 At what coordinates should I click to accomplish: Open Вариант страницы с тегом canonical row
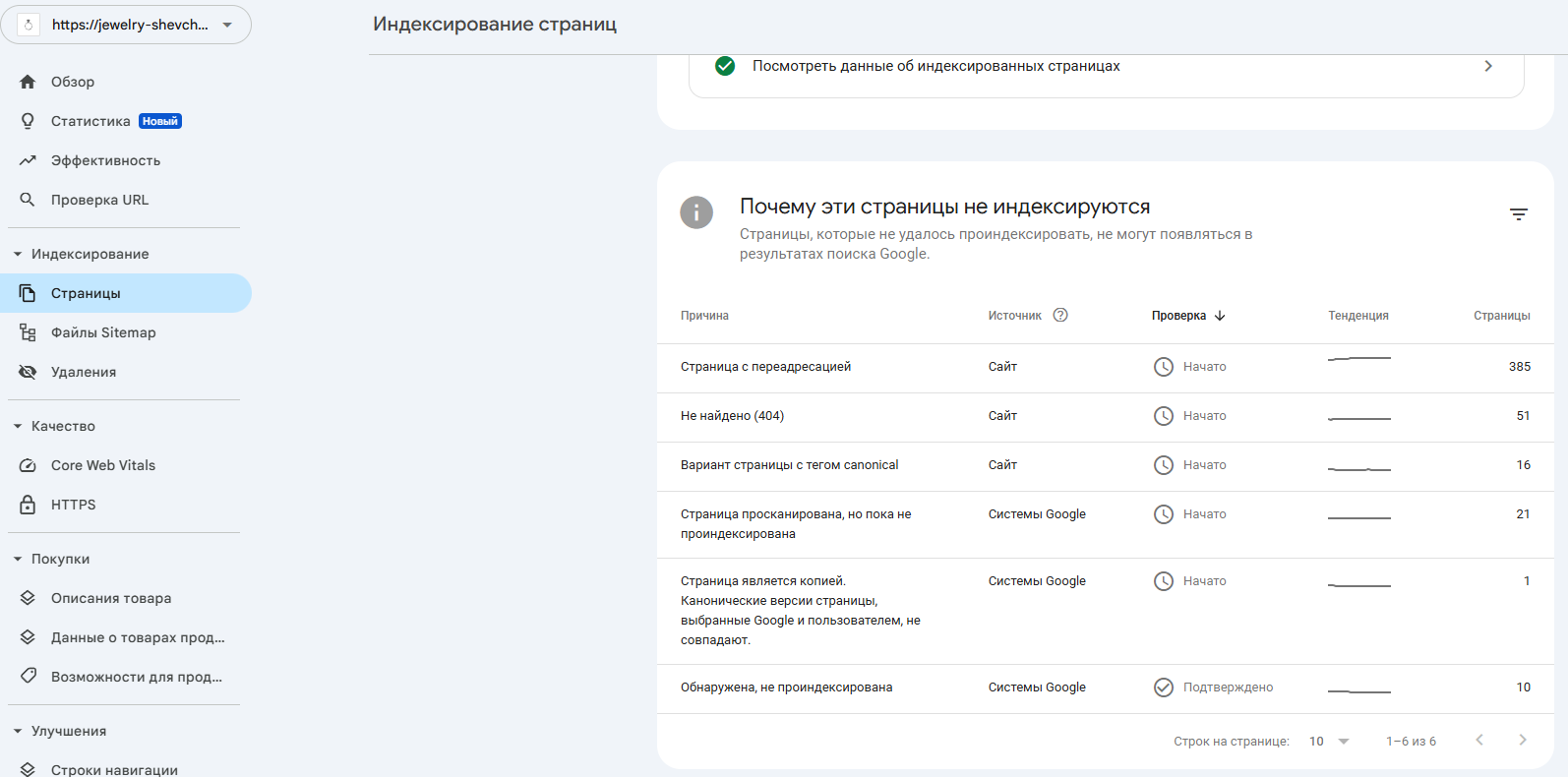[1106, 466]
